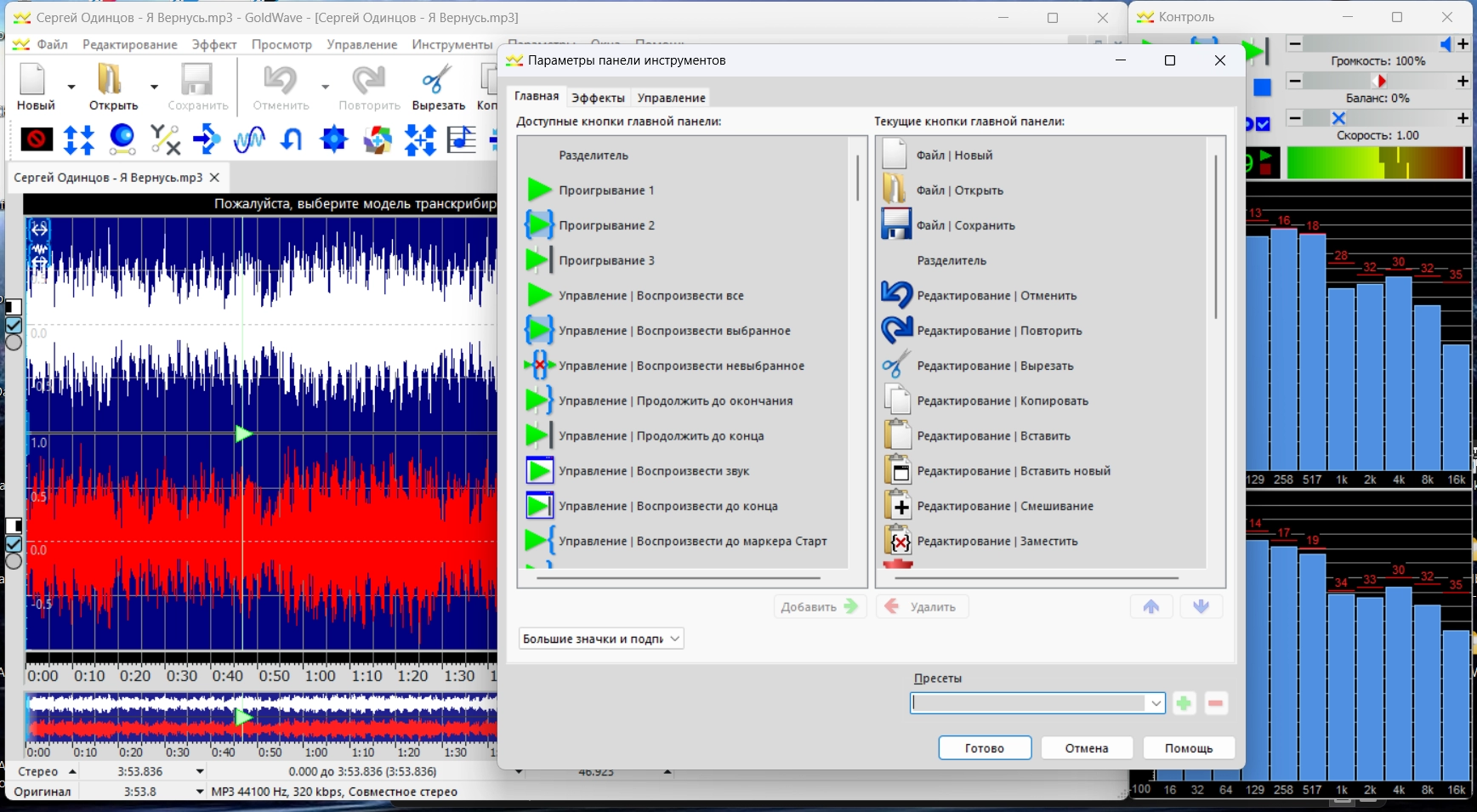Click the green plus add-preset icon
The height and width of the screenshot is (812, 1477).
(x=1184, y=703)
